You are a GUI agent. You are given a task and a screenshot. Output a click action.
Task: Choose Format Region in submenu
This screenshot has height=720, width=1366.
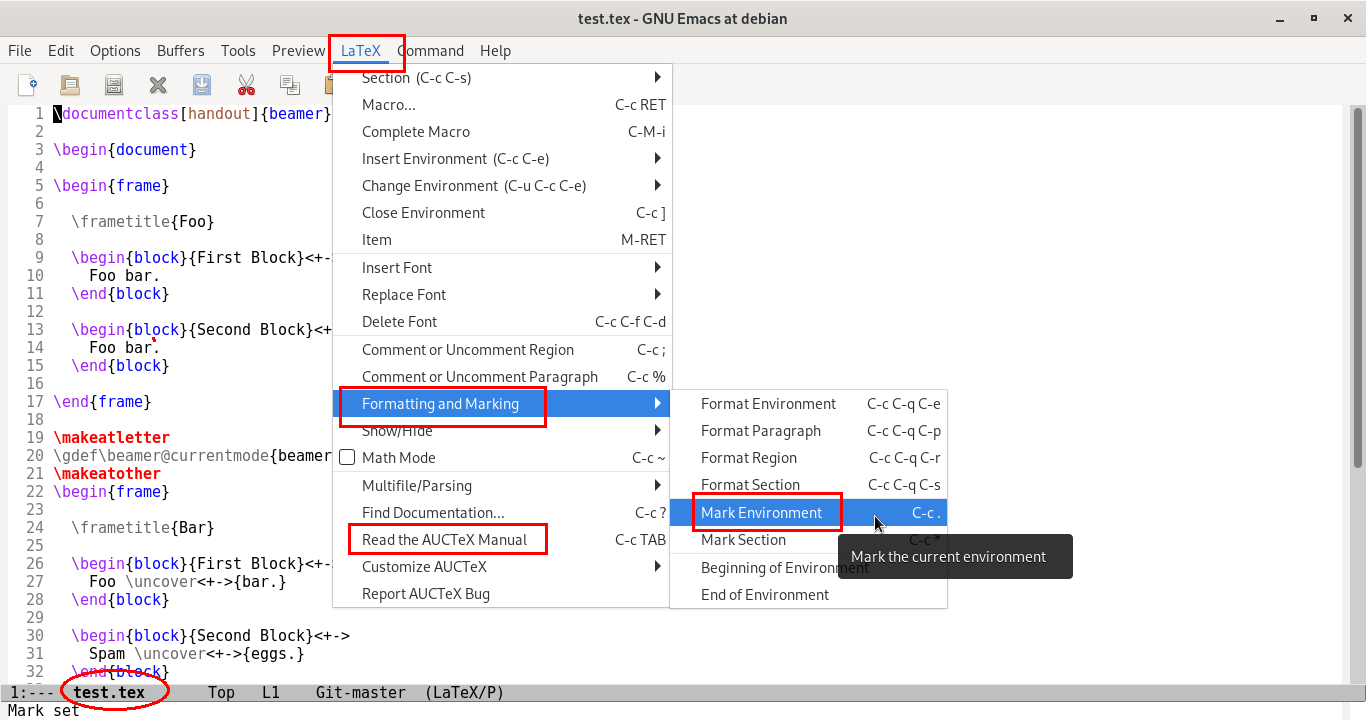(808, 457)
